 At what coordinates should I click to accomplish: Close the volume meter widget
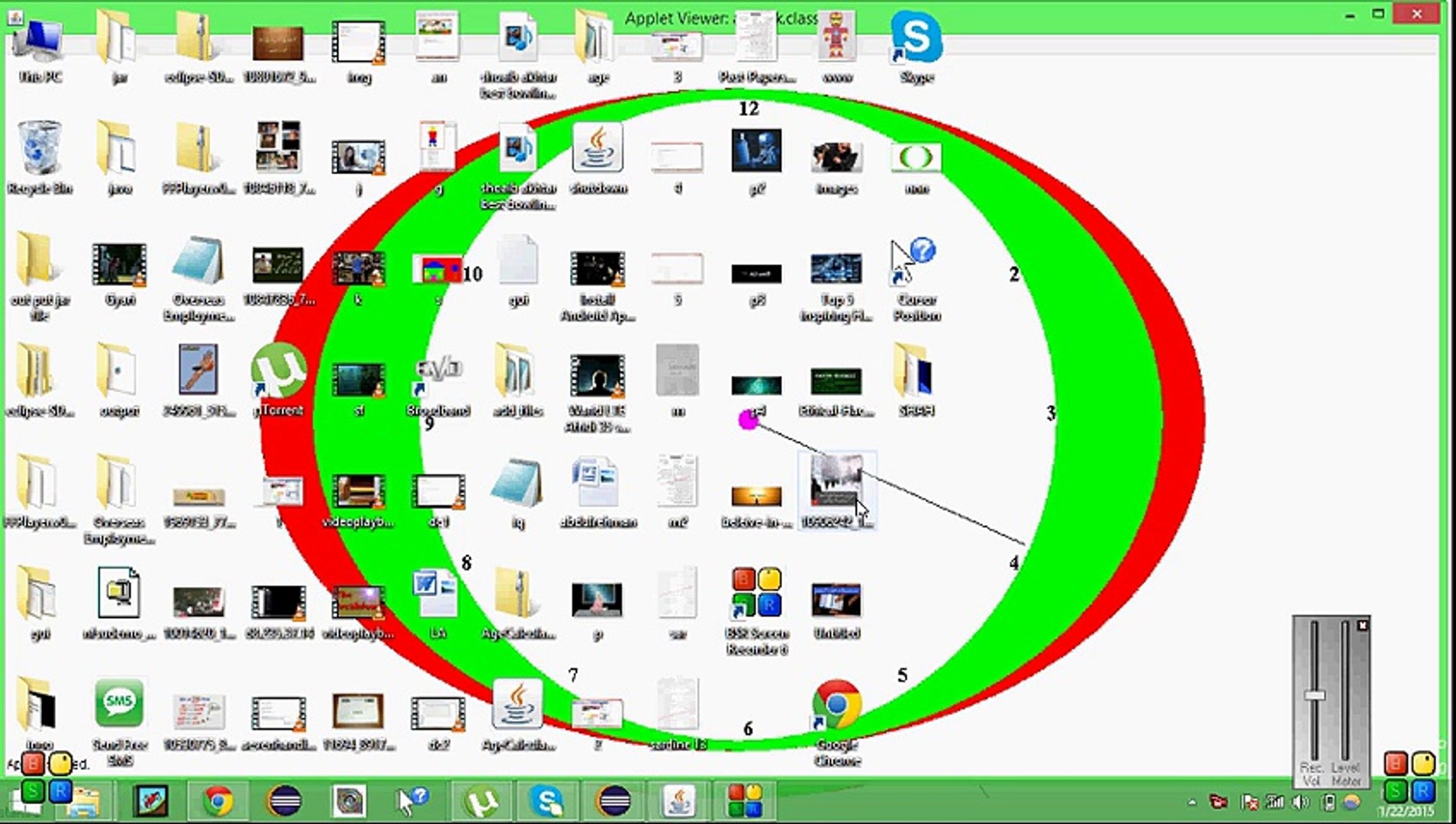(x=1362, y=625)
